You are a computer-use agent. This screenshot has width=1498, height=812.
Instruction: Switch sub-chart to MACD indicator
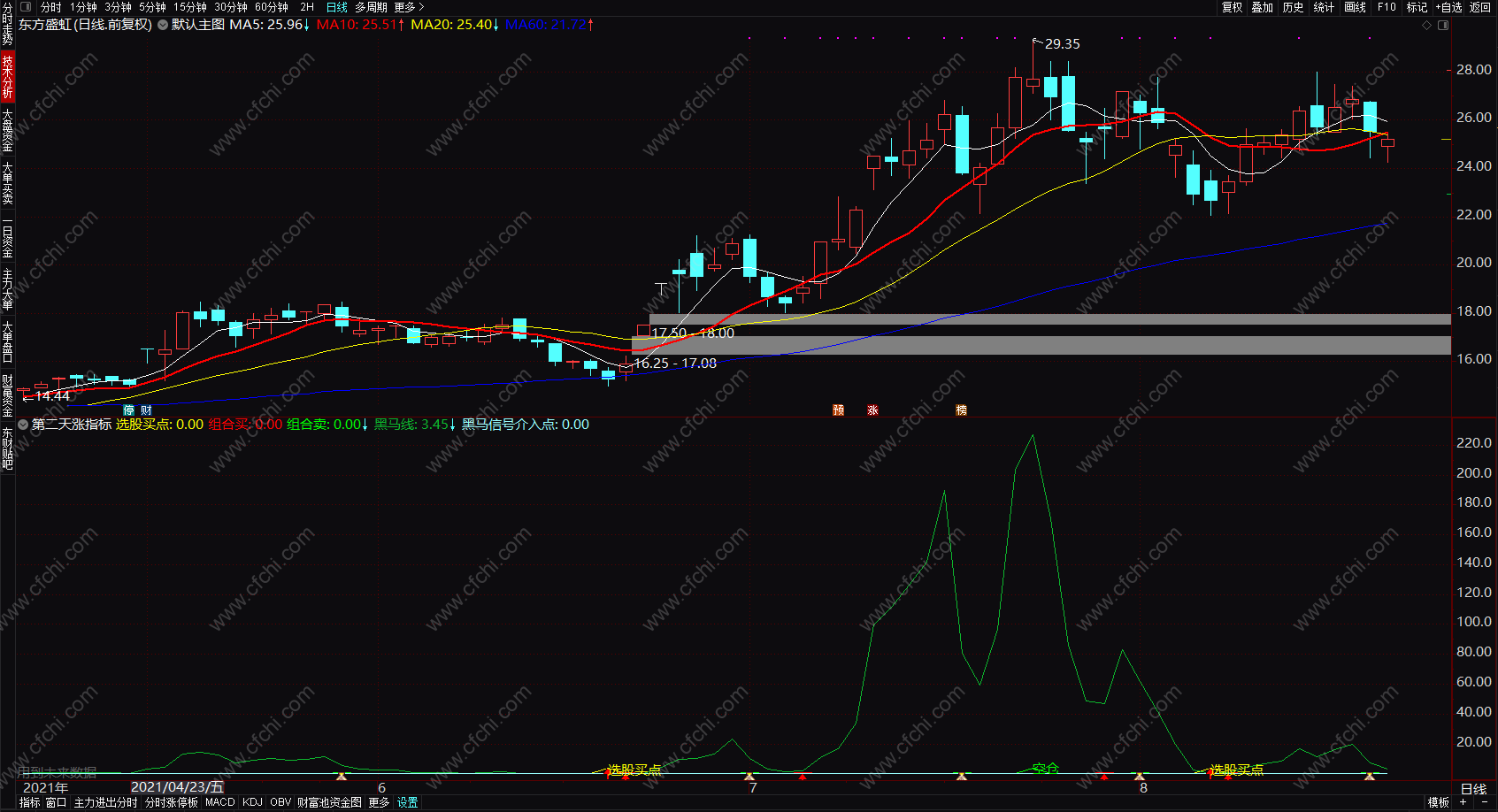click(x=220, y=802)
